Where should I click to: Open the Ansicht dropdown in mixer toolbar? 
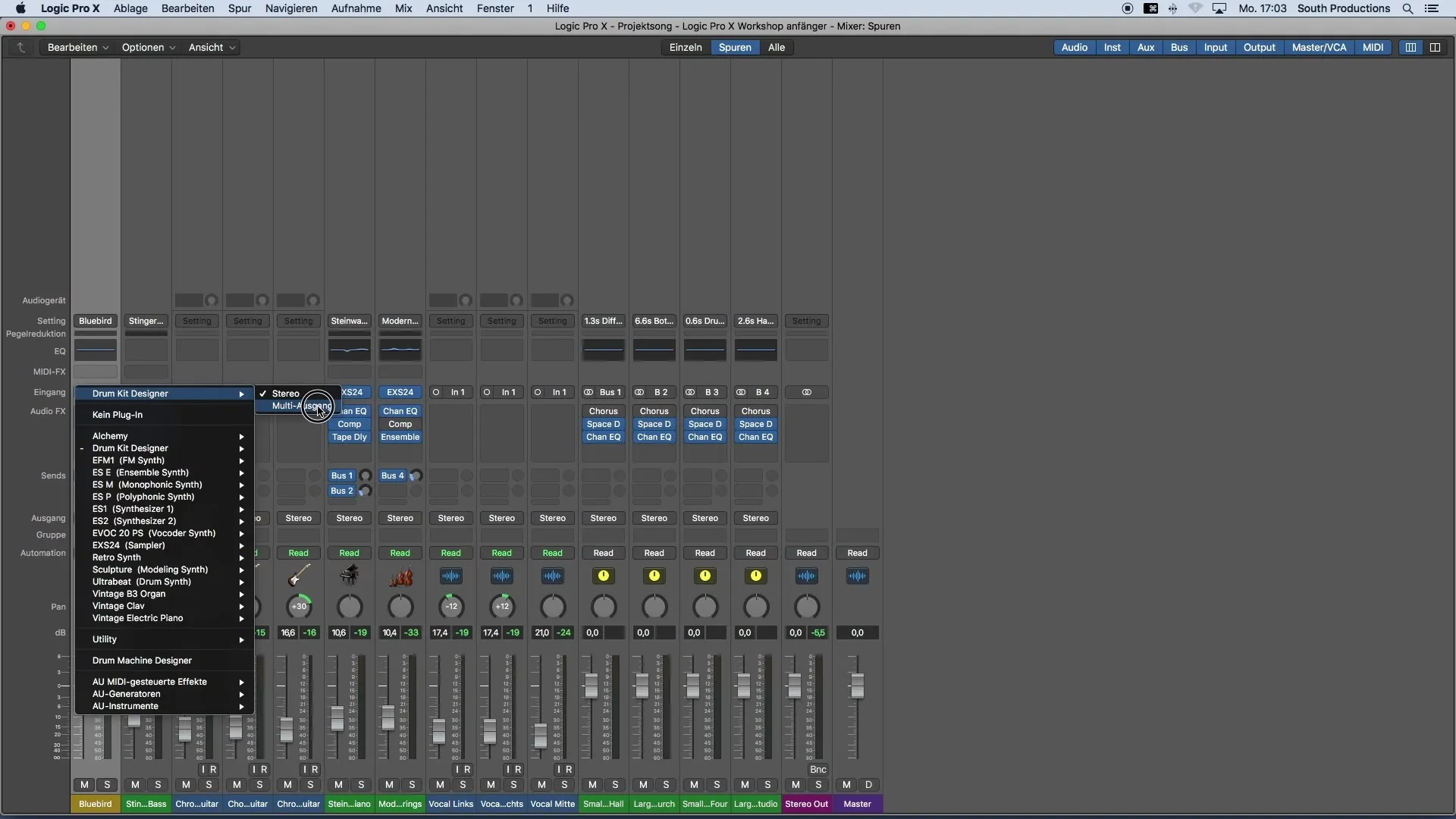pos(212,47)
